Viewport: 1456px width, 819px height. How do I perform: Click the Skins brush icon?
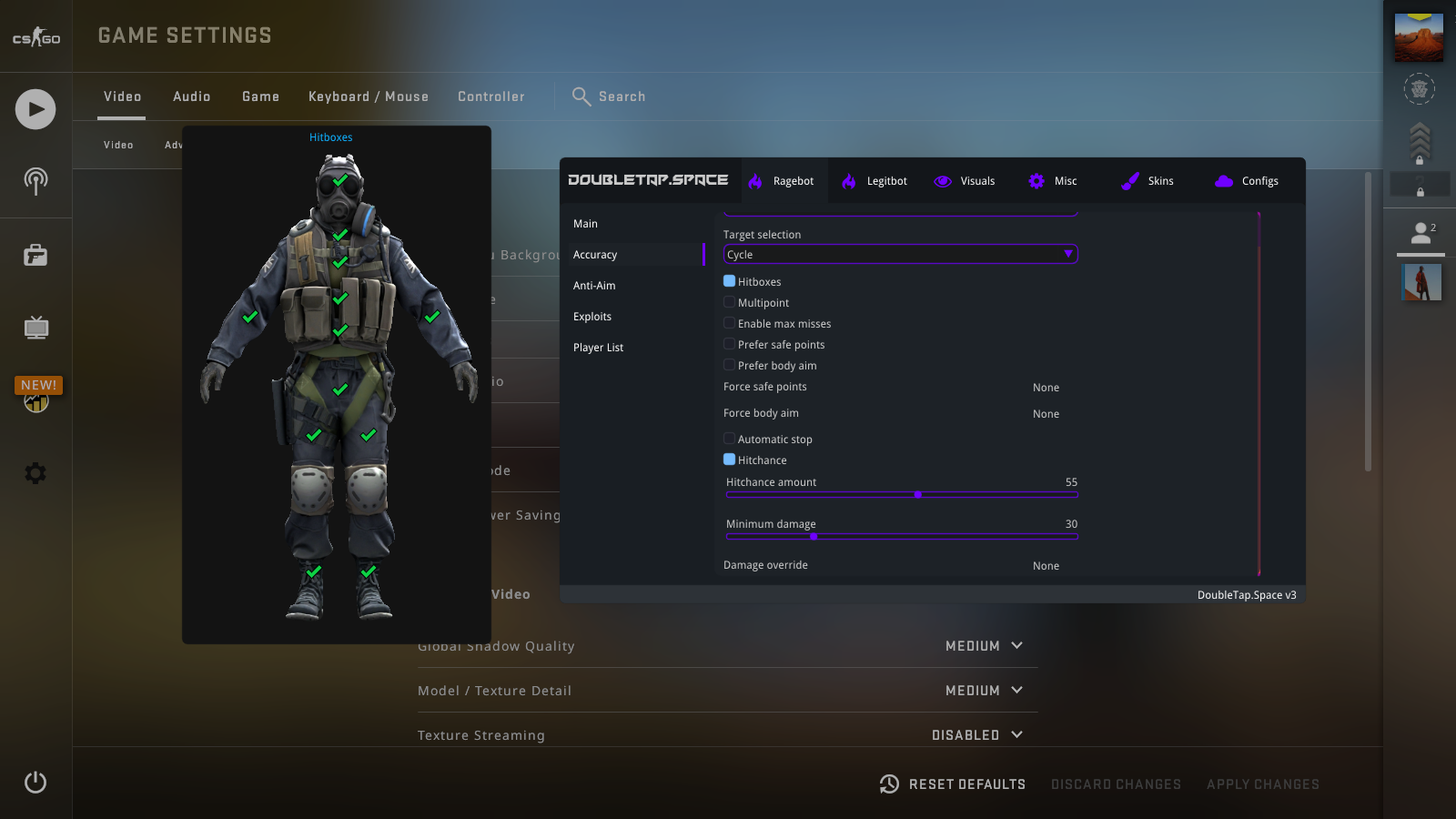click(x=1130, y=181)
